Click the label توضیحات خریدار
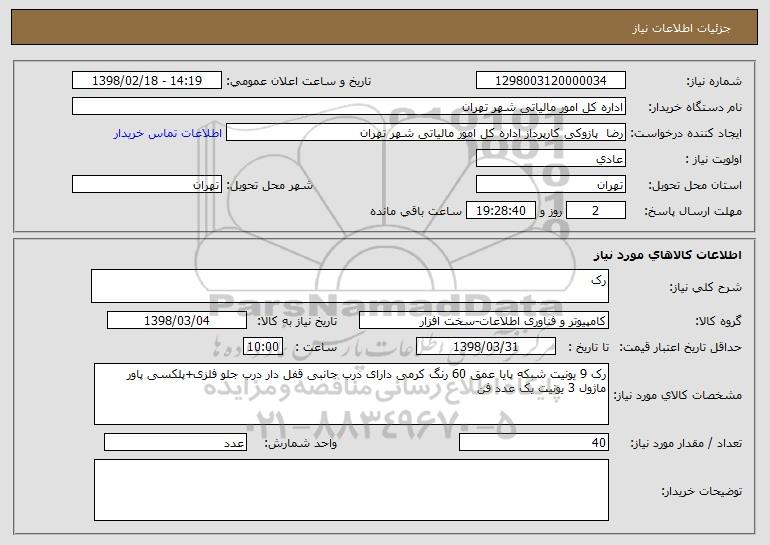Screen dimensions: 770x545 click(x=702, y=491)
